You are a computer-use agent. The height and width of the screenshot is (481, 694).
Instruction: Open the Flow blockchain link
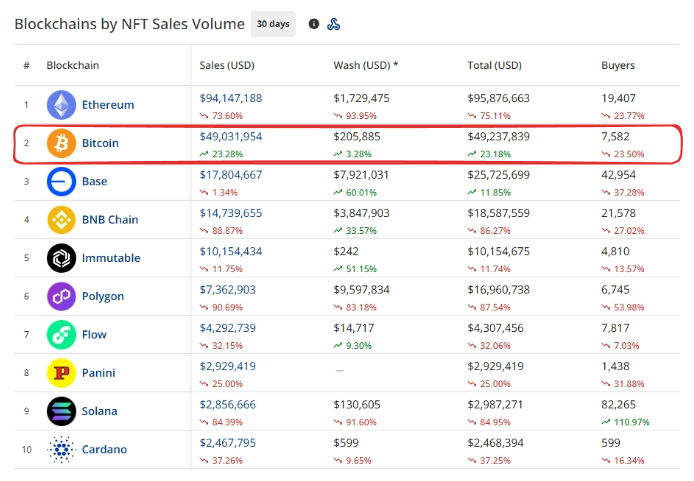[94, 335]
